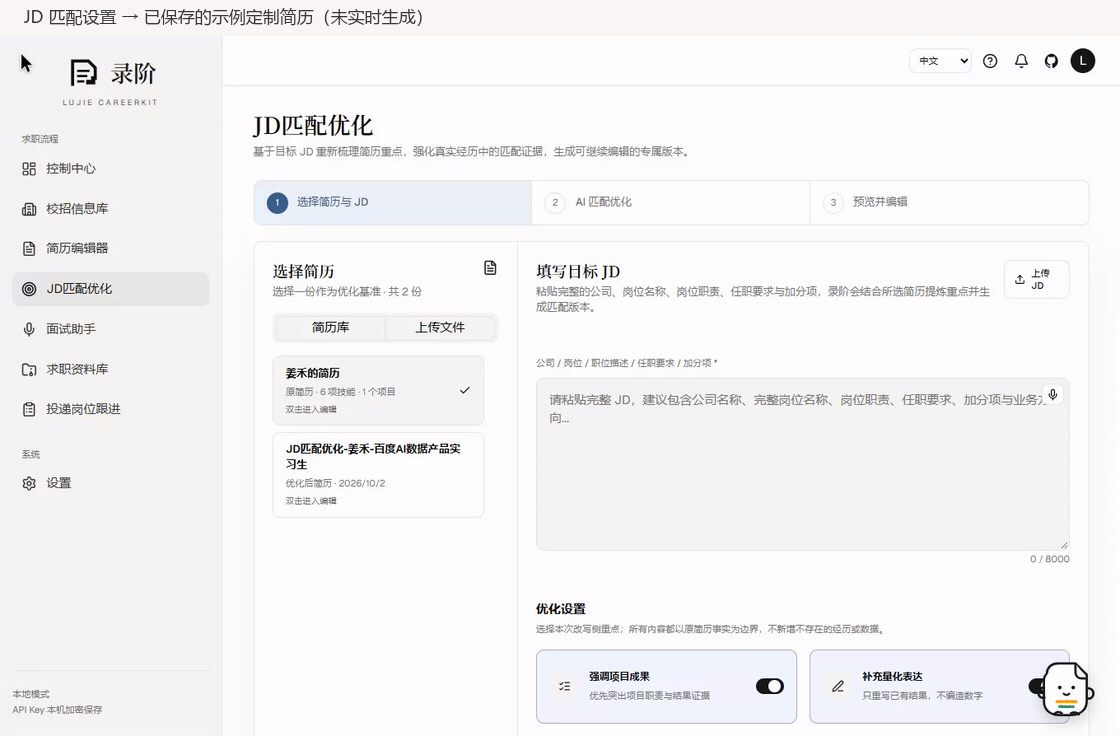The height and width of the screenshot is (736, 1120).
Task: Click the 求职资料库 folder icon
Action: coord(29,369)
